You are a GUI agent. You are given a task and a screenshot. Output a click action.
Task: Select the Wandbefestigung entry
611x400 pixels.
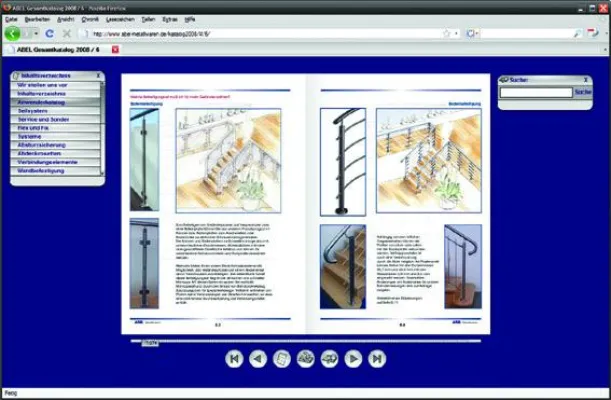click(x=55, y=171)
